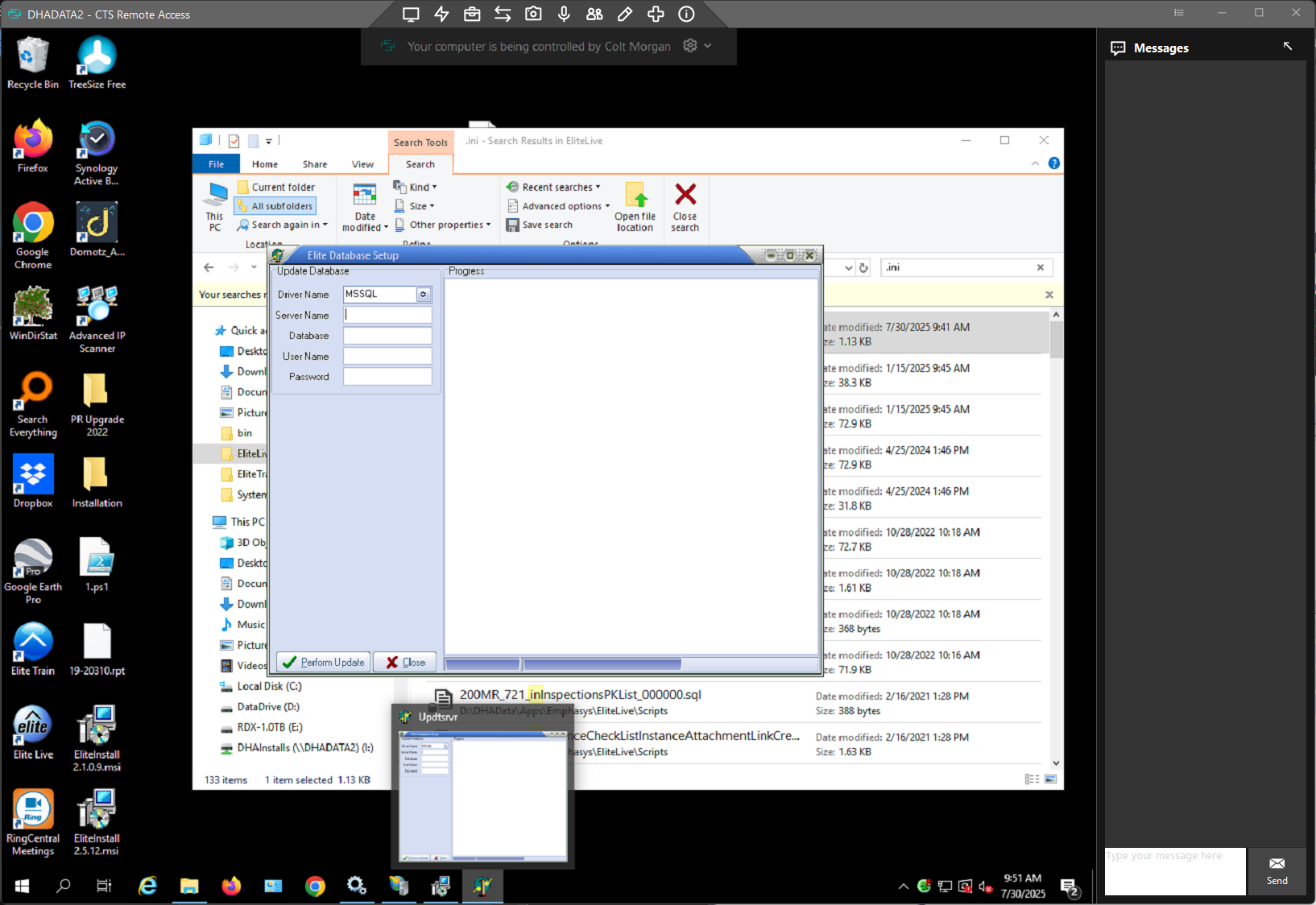1316x905 pixels.
Task: Open Other properties dropdown
Action: [x=442, y=225]
